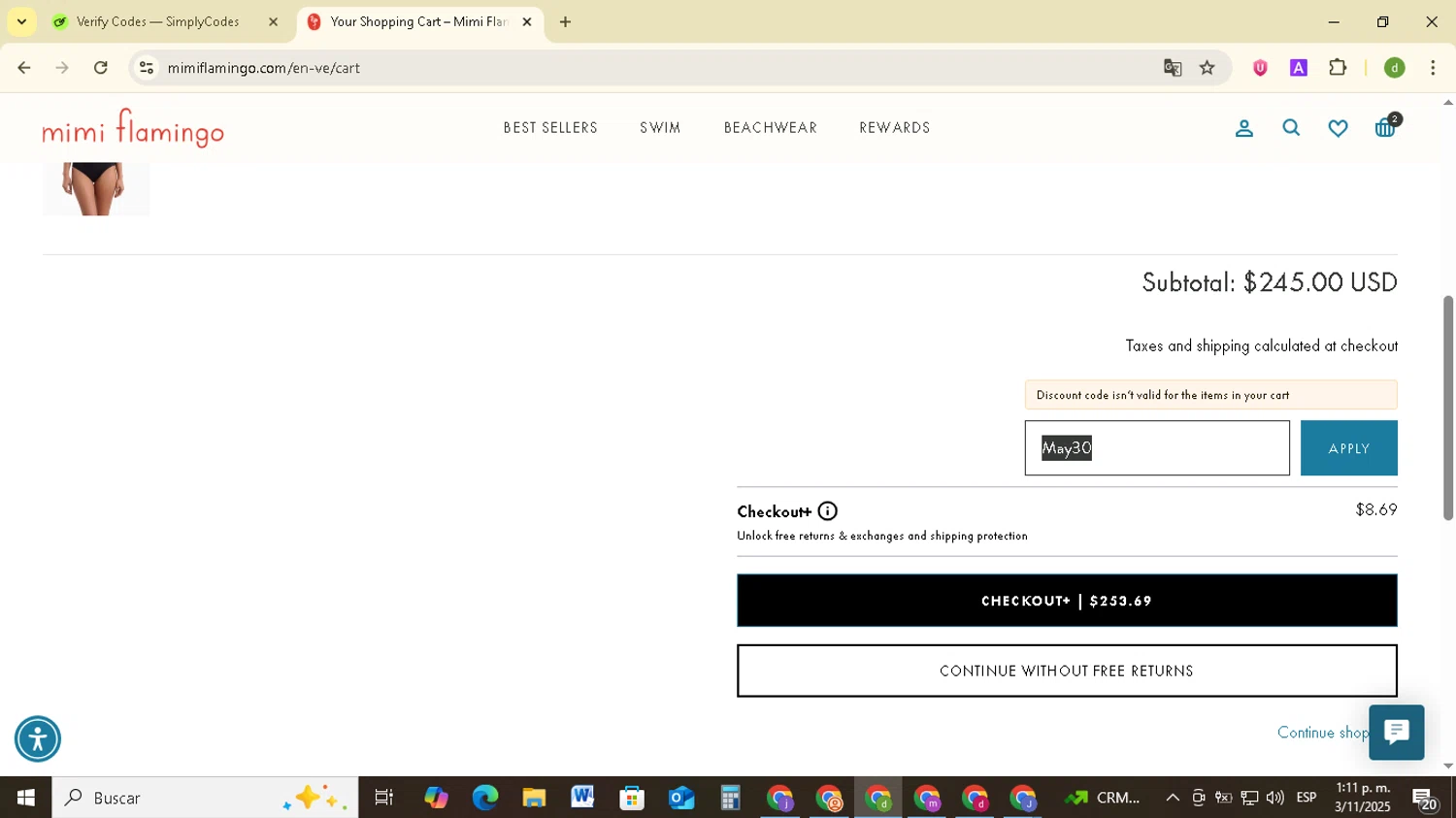Open File Explorer from taskbar
The height and width of the screenshot is (818, 1456).
[x=534, y=798]
